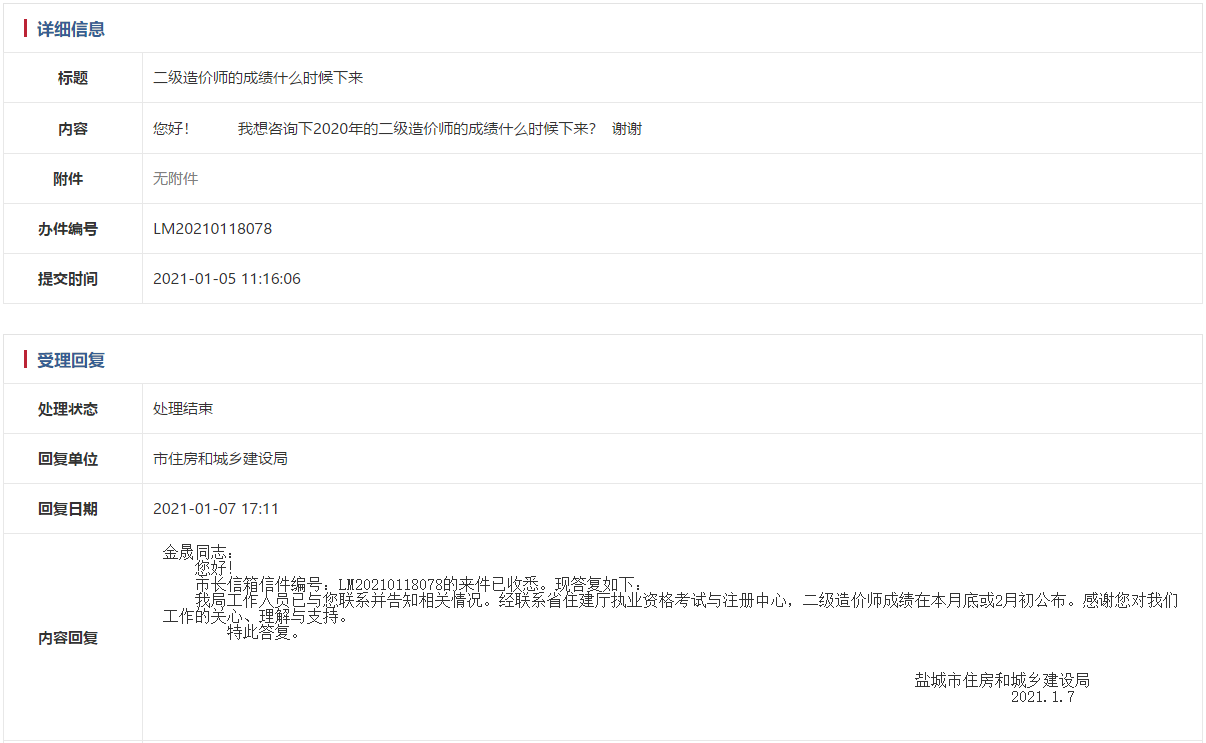Click the 标题 row label
This screenshot has width=1206, height=743.
point(71,78)
